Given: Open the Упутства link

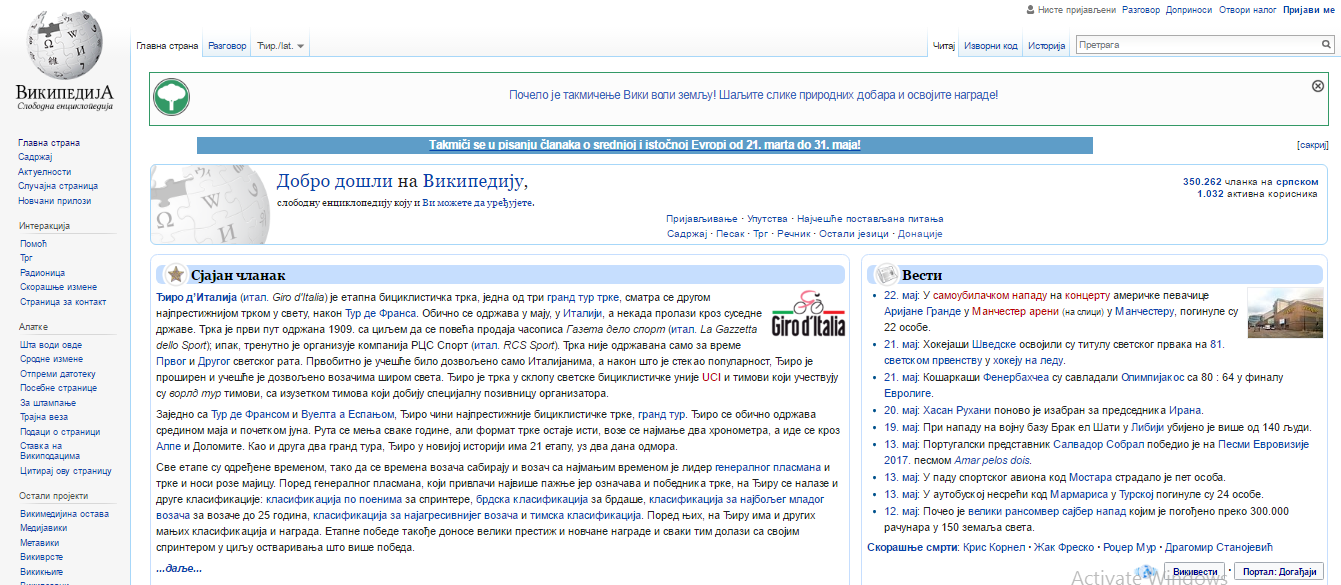Looking at the screenshot, I should coord(768,219).
